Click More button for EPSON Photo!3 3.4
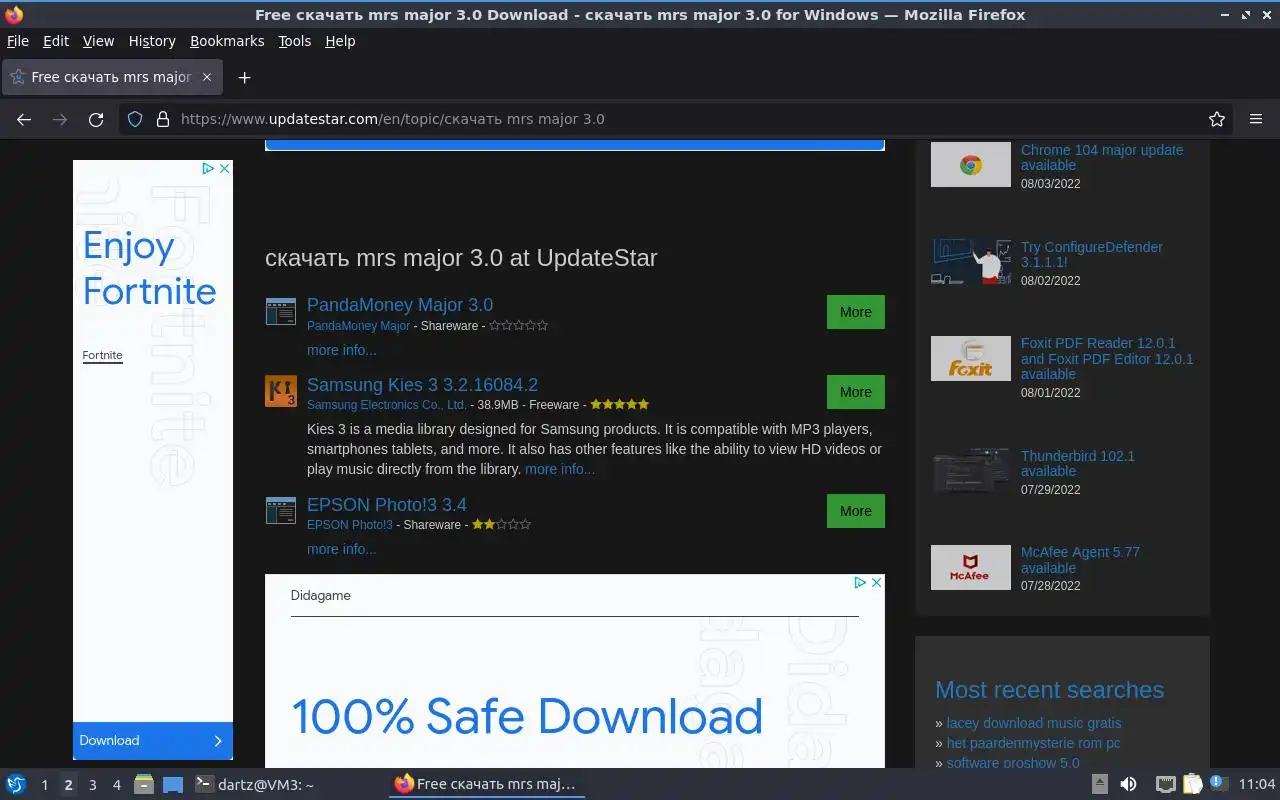The image size is (1280, 800). point(856,511)
